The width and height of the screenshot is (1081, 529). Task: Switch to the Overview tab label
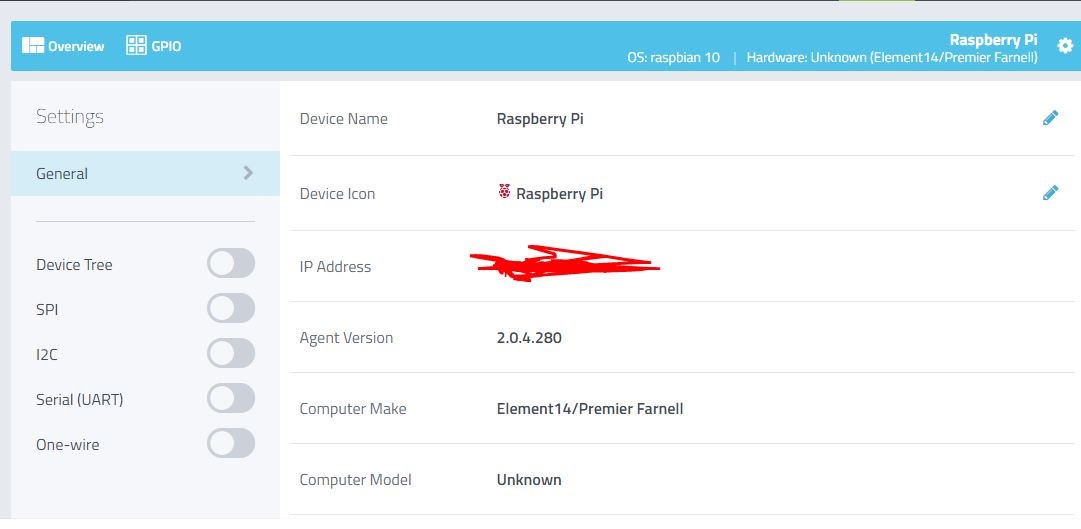(76, 46)
